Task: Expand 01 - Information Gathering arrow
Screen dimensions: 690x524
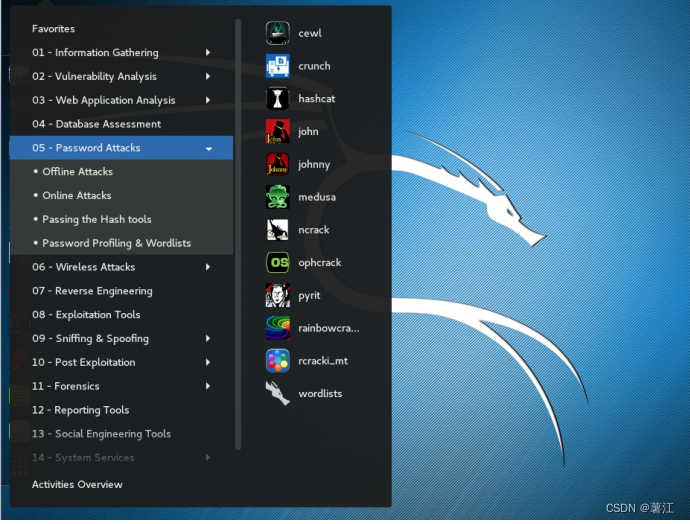Action: tap(208, 52)
